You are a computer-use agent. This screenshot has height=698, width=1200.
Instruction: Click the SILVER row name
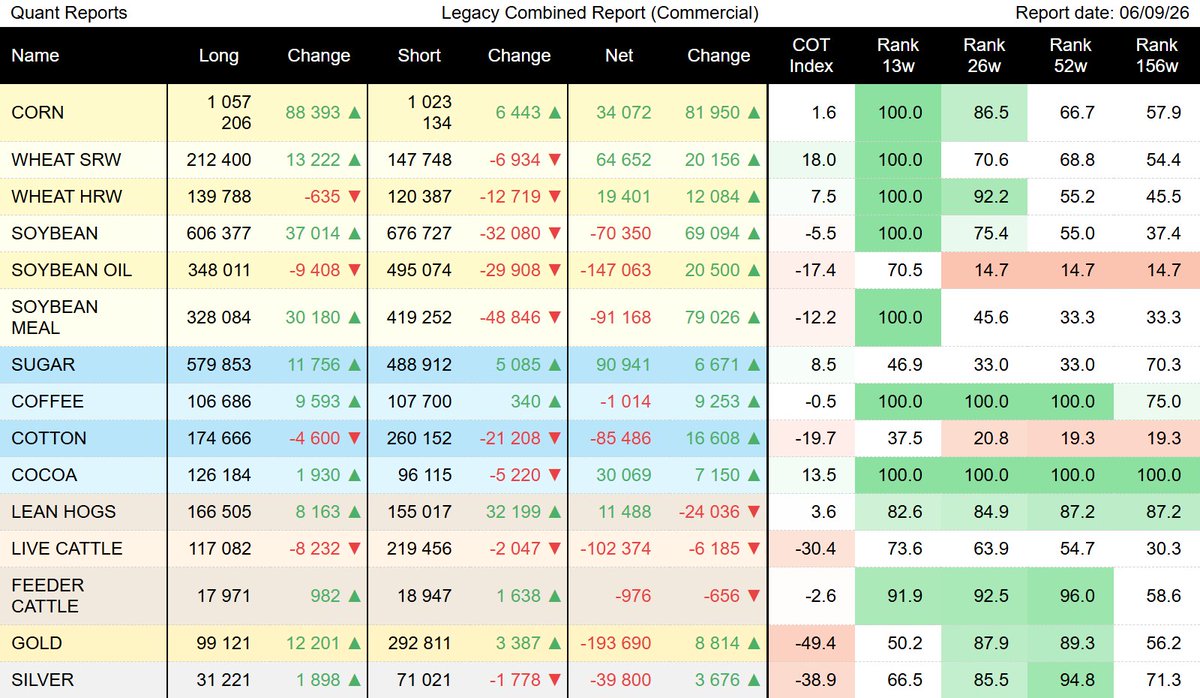pos(42,680)
